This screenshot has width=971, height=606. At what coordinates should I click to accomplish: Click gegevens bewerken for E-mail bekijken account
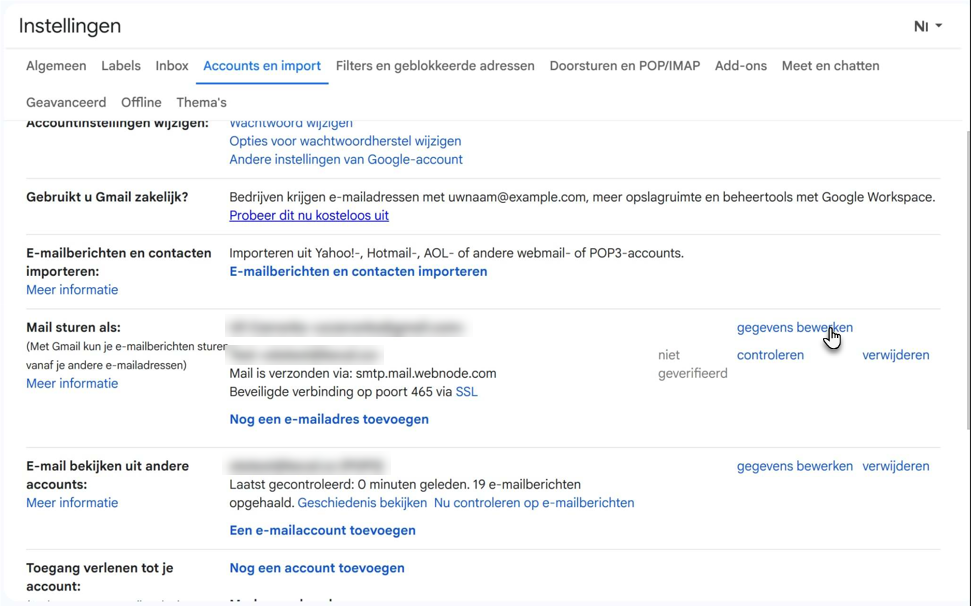click(795, 466)
